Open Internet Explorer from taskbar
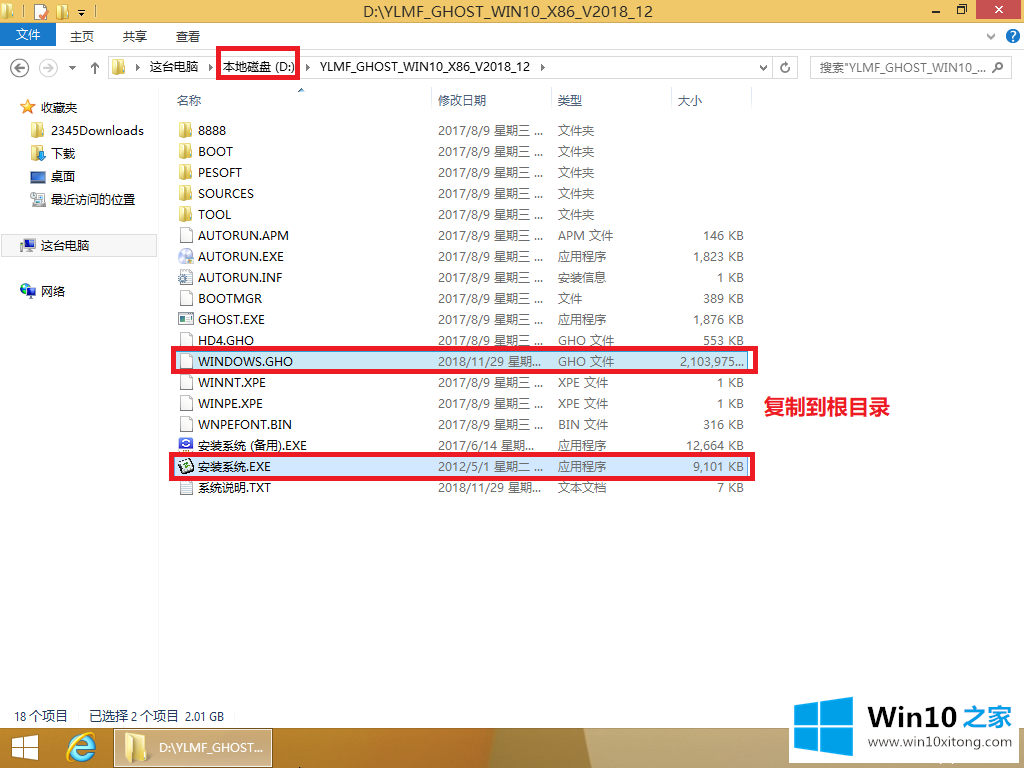 pyautogui.click(x=81, y=747)
